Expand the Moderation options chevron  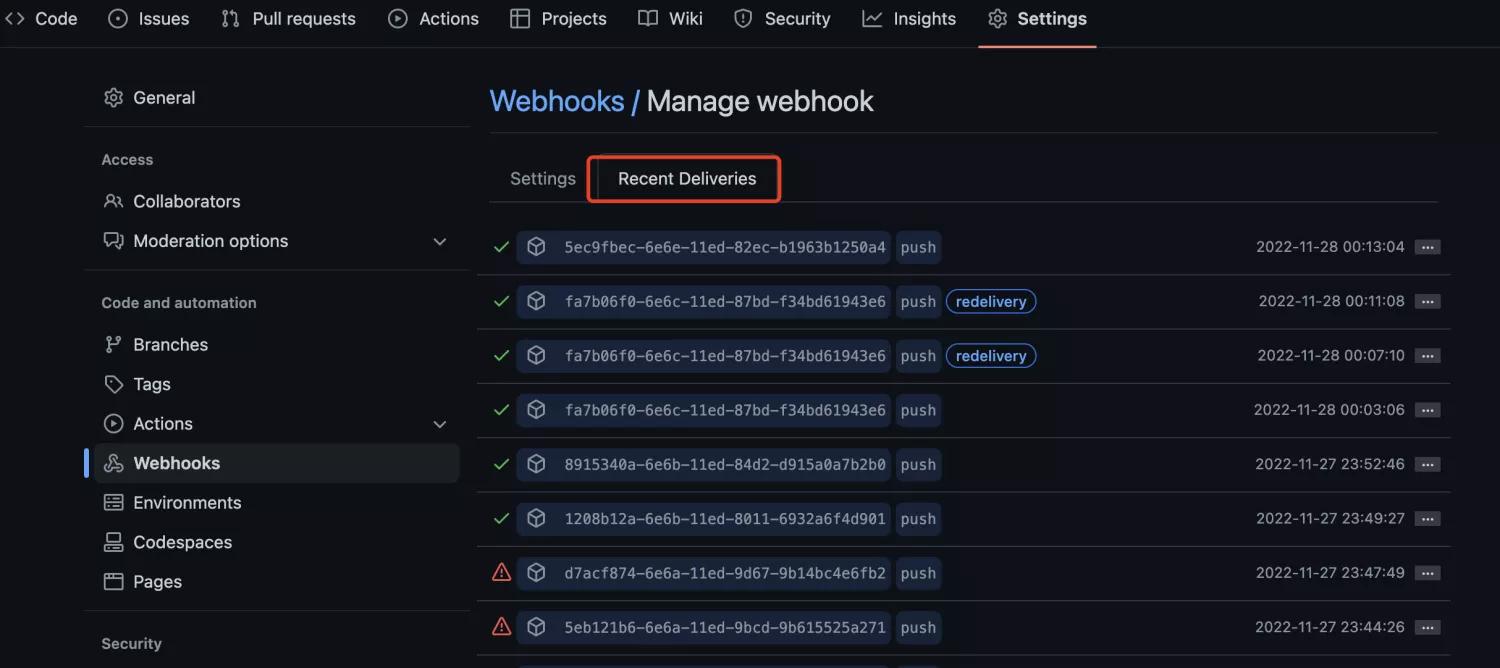pos(439,242)
